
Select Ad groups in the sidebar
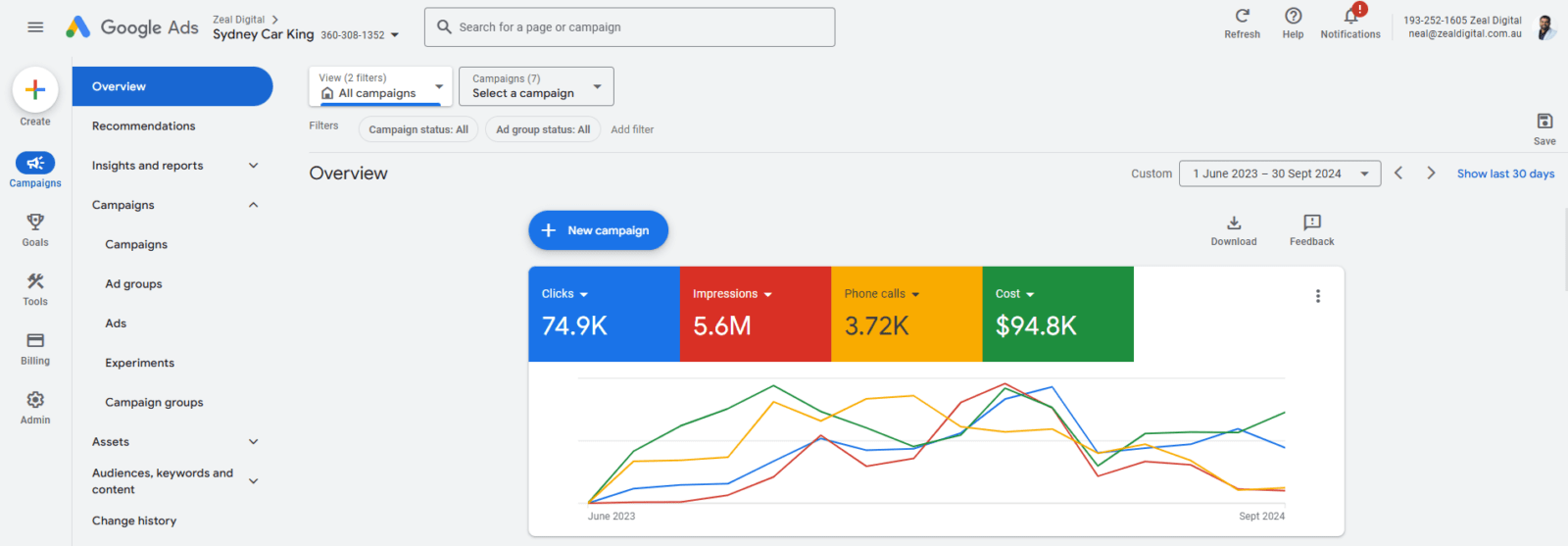click(x=134, y=284)
